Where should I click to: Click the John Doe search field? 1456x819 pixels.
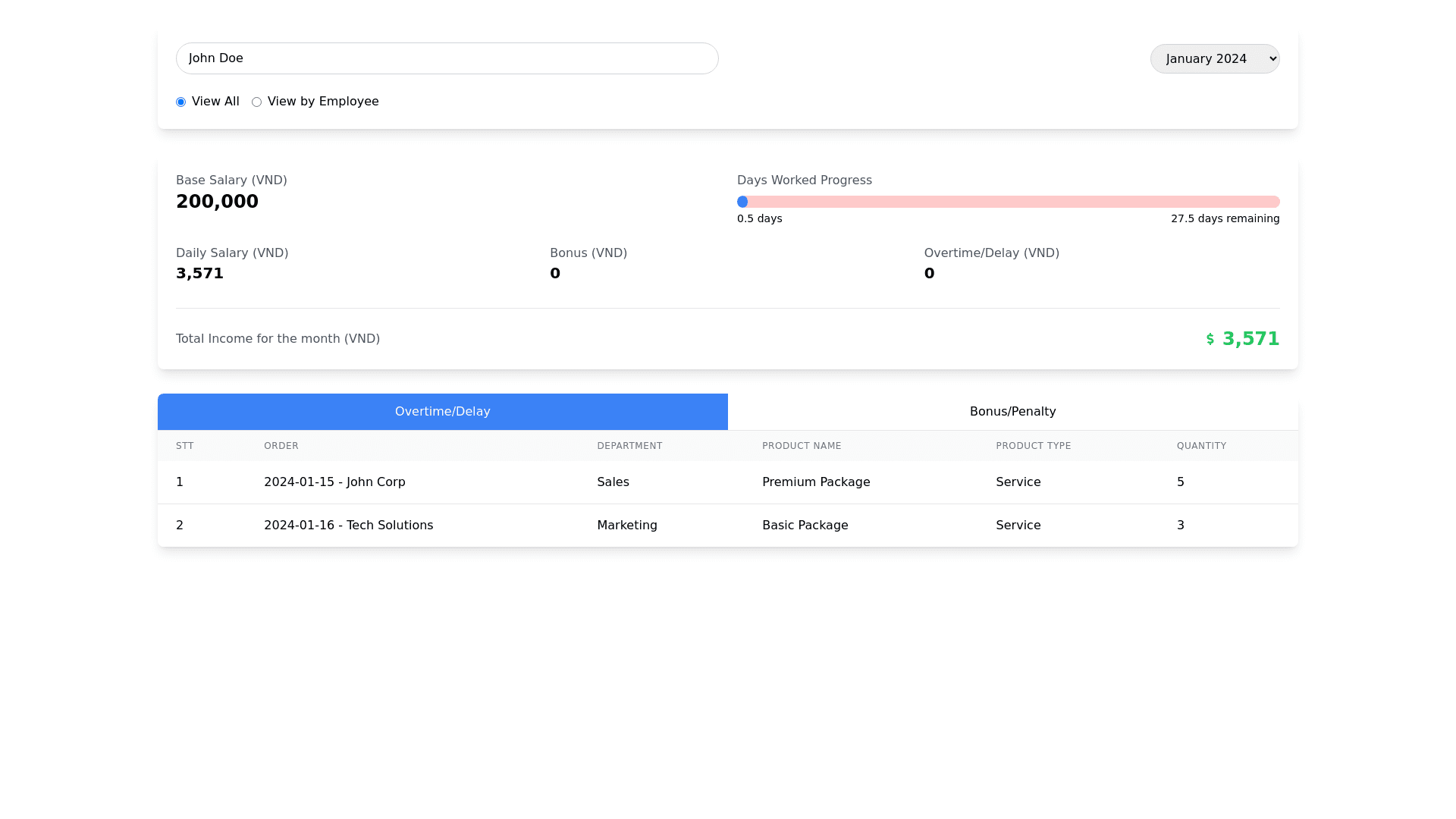point(447,58)
